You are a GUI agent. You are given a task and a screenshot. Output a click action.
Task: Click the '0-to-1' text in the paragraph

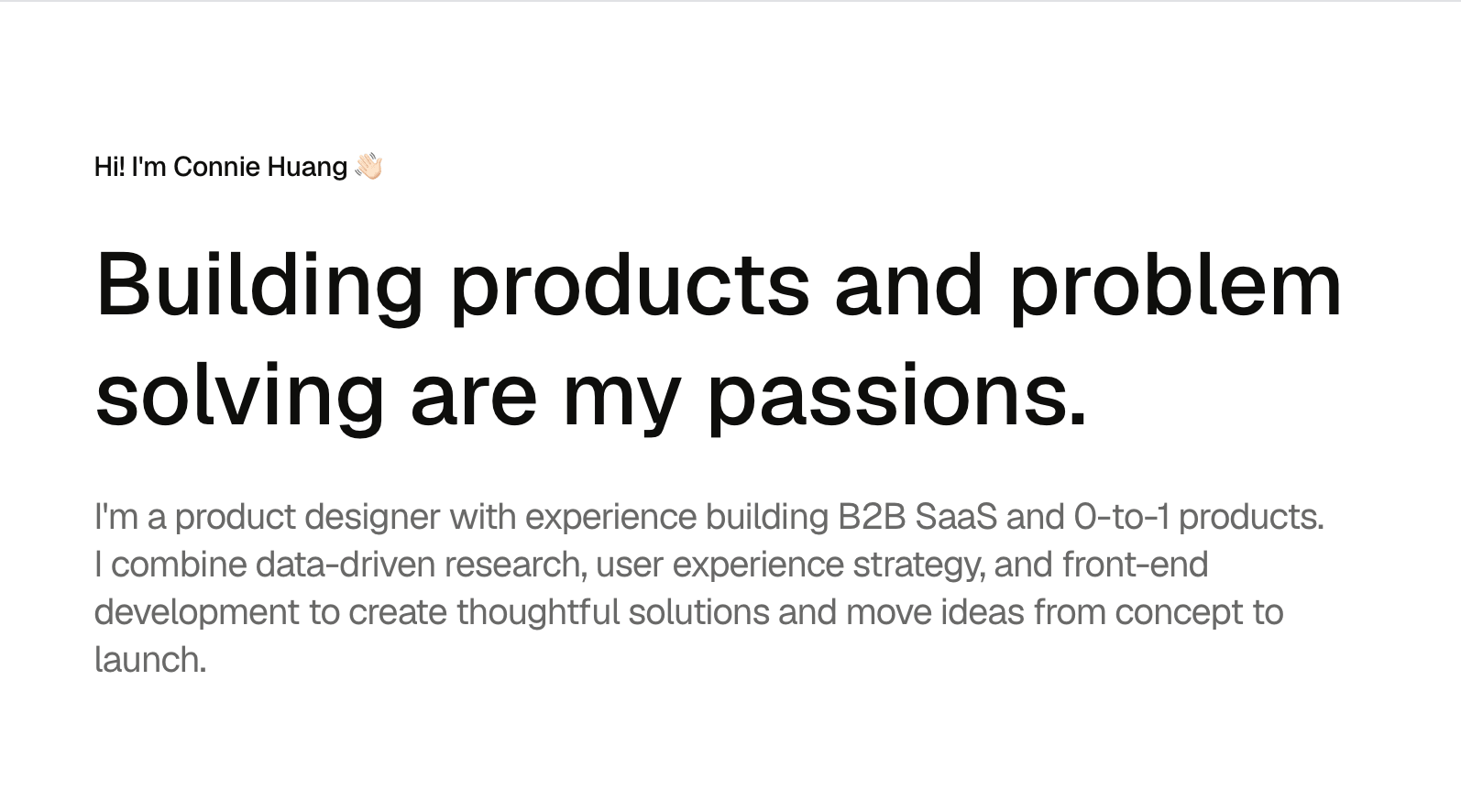coord(1121,517)
